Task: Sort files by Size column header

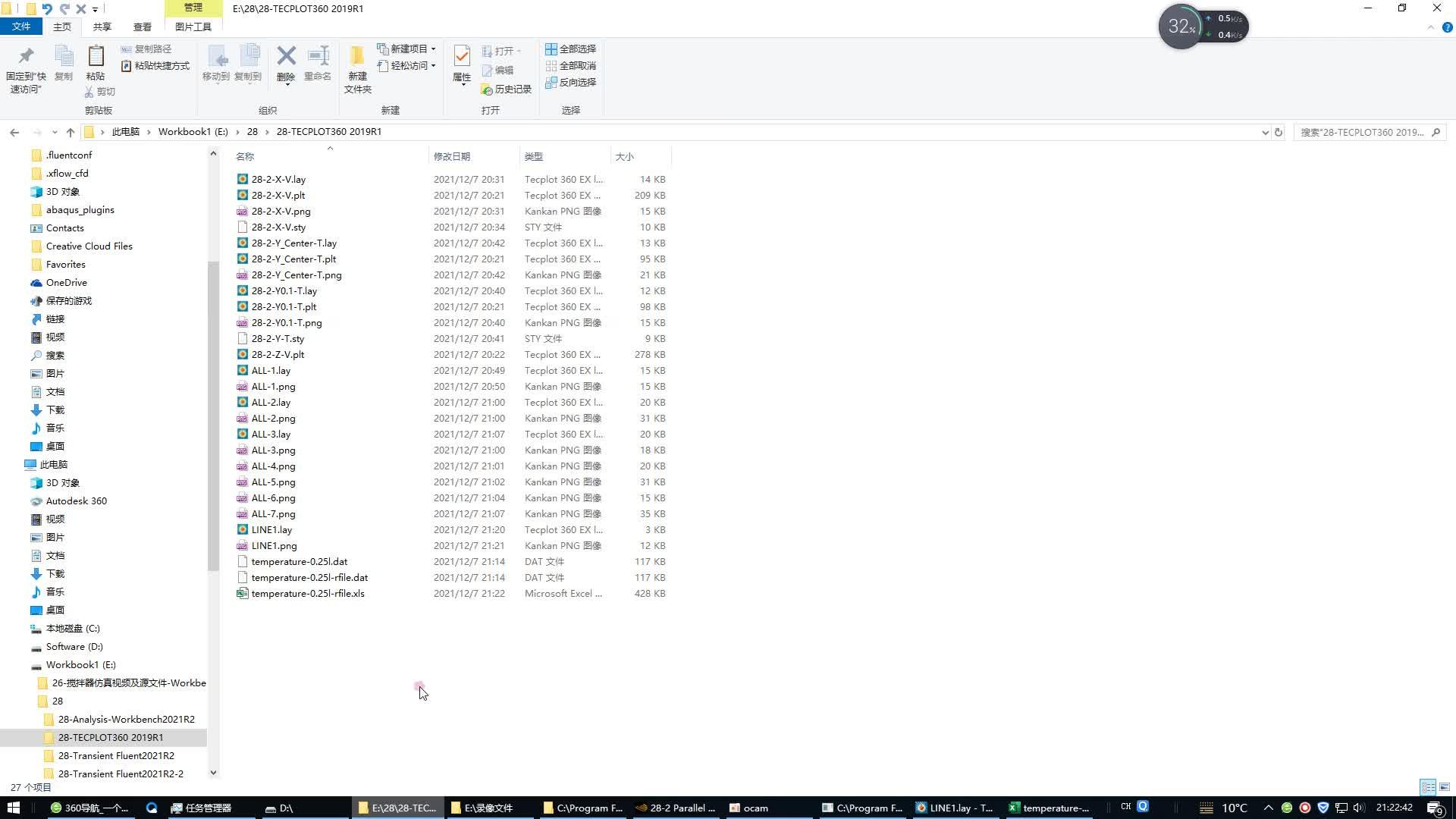Action: click(641, 157)
